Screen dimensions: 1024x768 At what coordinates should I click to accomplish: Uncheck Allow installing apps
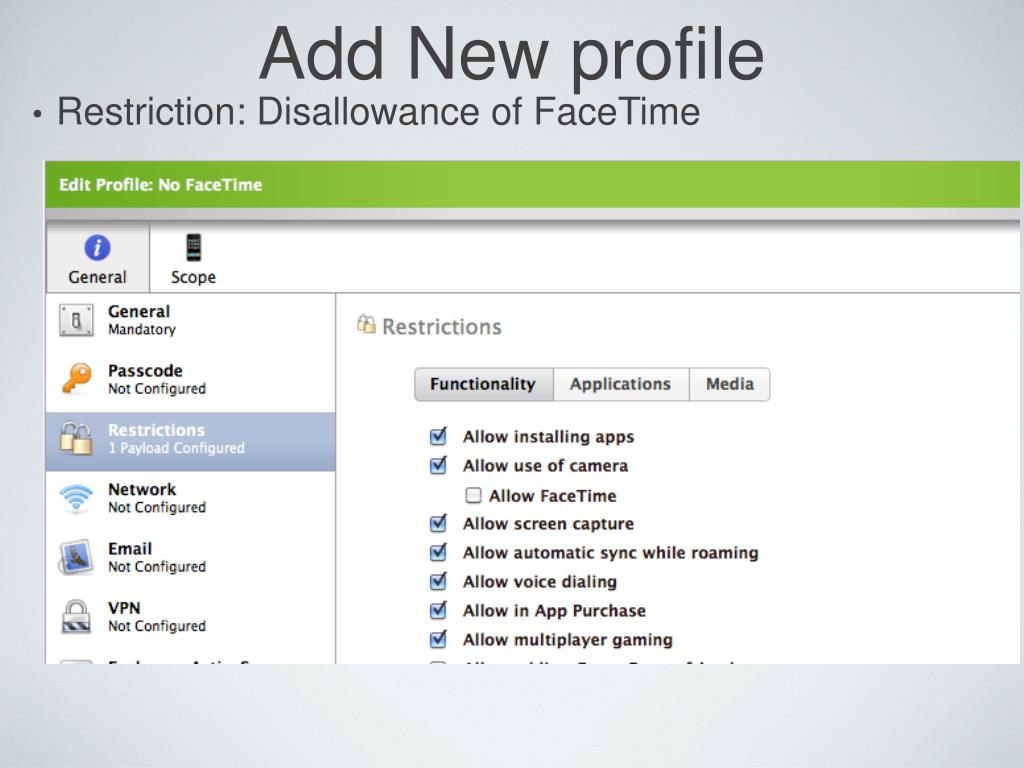coord(438,436)
